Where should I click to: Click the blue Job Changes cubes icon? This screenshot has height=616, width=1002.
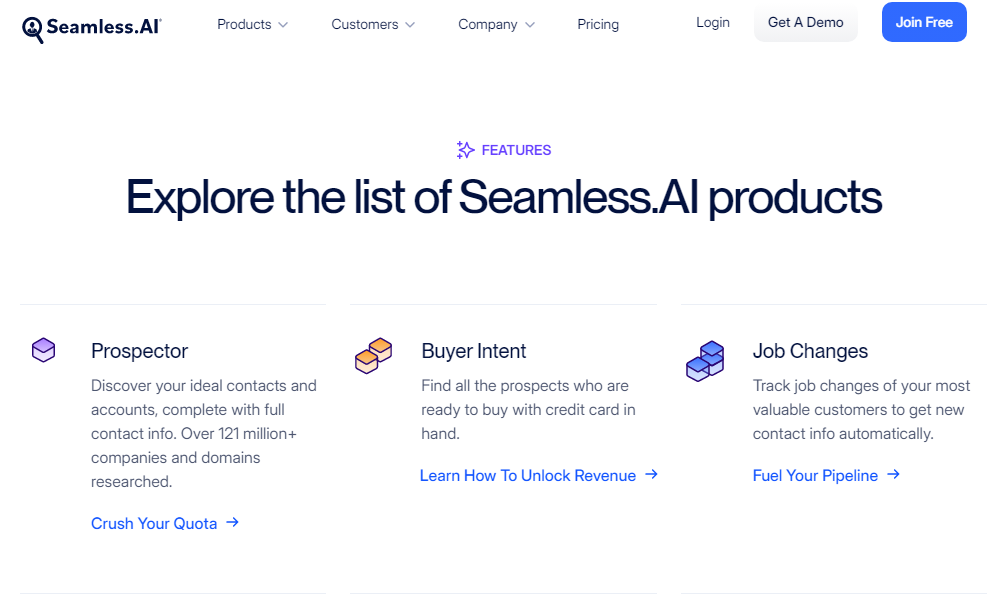click(x=705, y=361)
